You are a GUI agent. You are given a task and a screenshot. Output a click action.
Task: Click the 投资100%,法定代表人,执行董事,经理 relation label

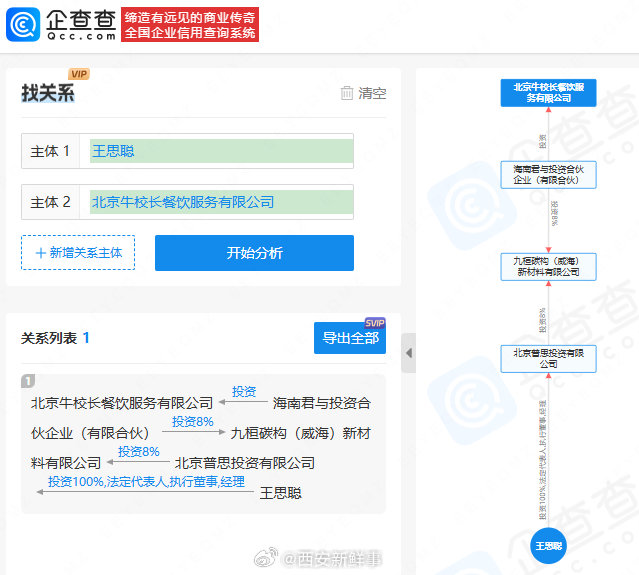[x=146, y=482]
